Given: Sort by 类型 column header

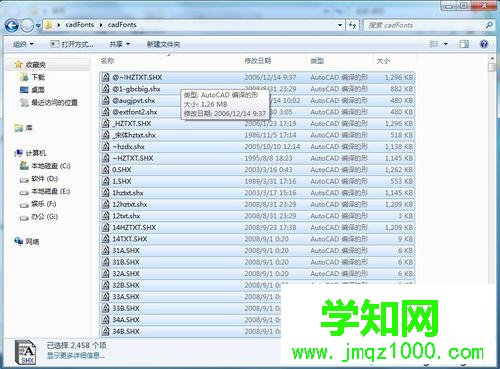Looking at the screenshot, I should pyautogui.click(x=317, y=61).
